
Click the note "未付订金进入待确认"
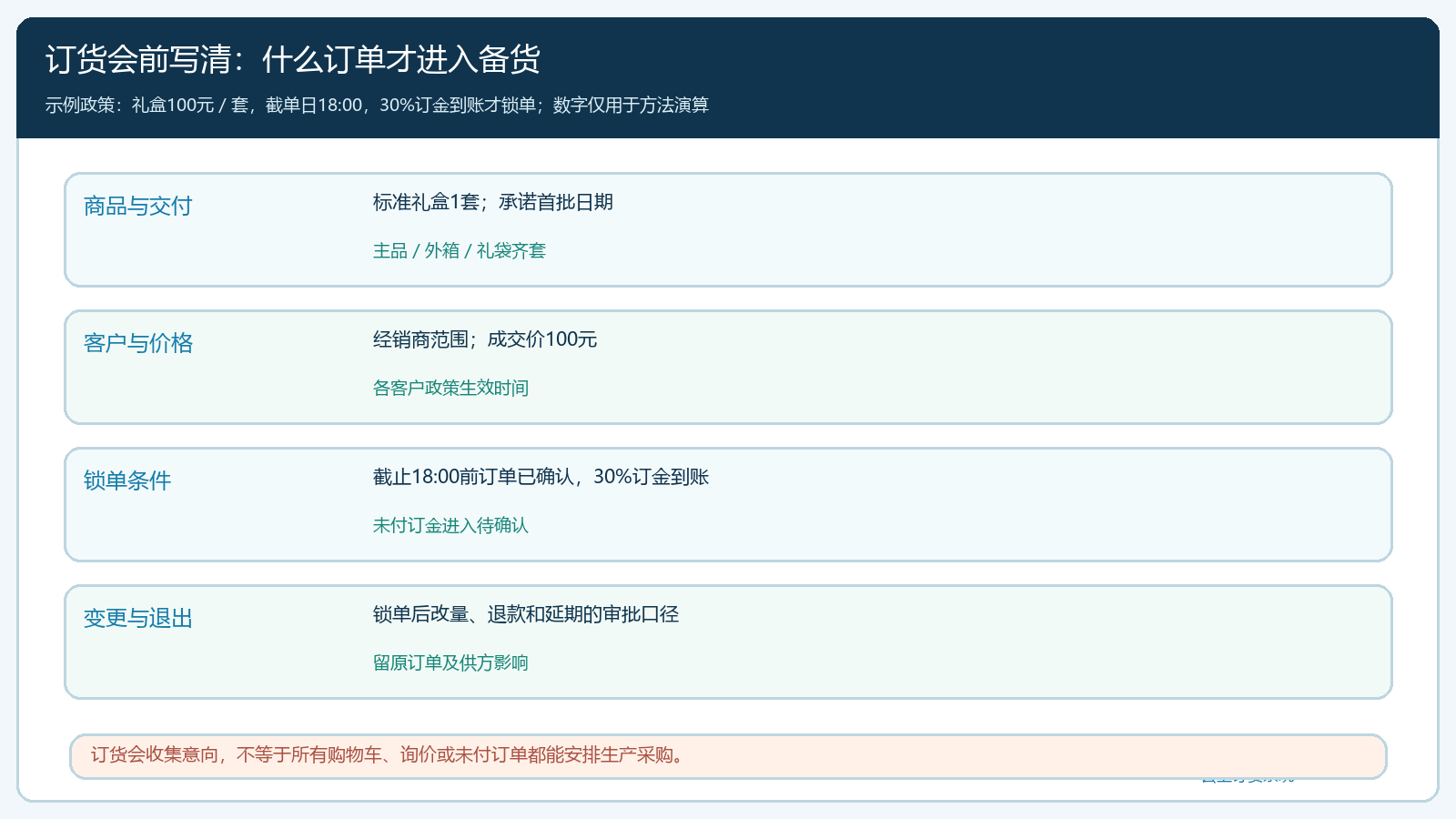pyautogui.click(x=450, y=525)
